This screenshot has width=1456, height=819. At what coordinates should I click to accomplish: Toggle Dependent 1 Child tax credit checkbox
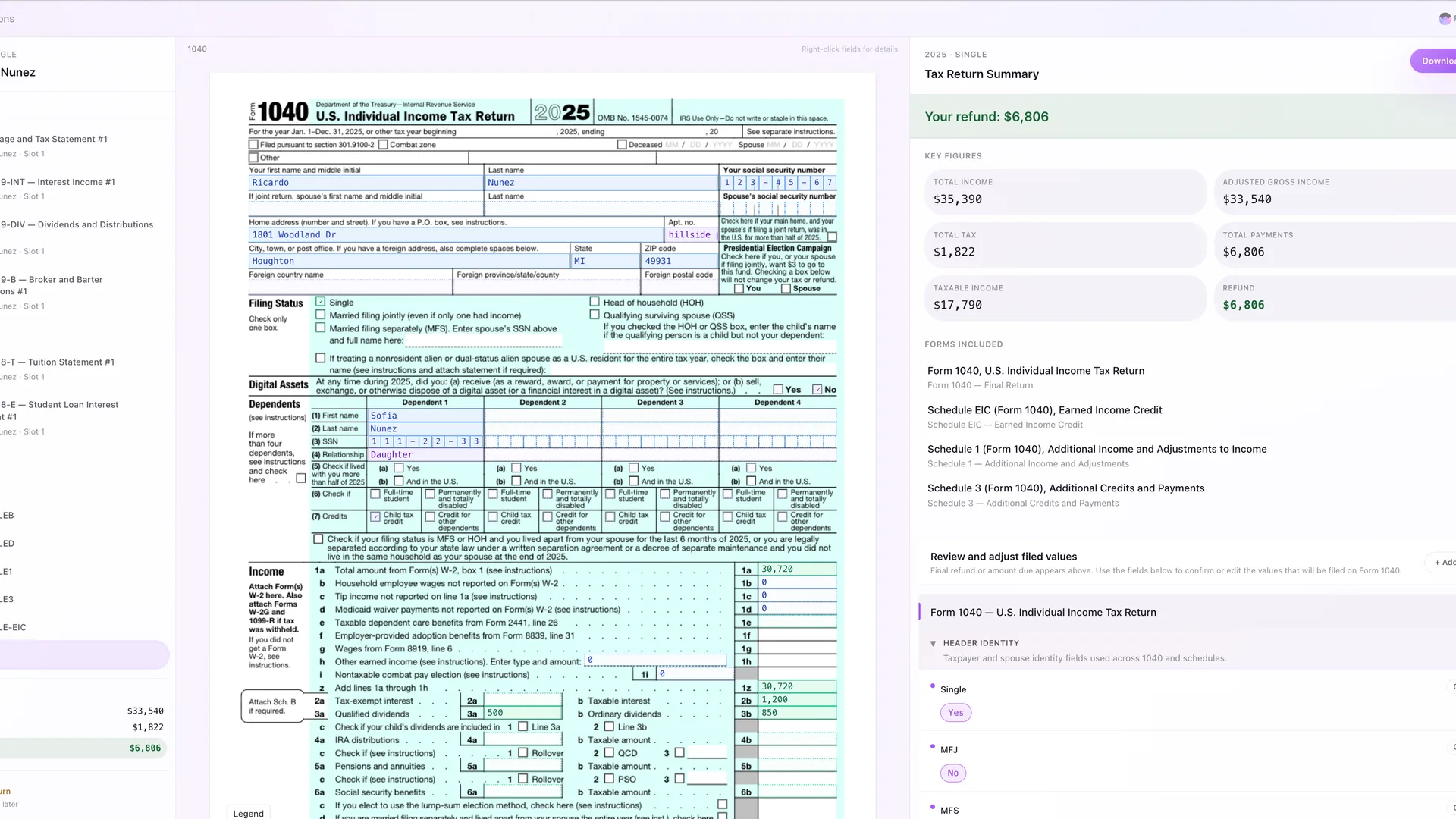(375, 517)
